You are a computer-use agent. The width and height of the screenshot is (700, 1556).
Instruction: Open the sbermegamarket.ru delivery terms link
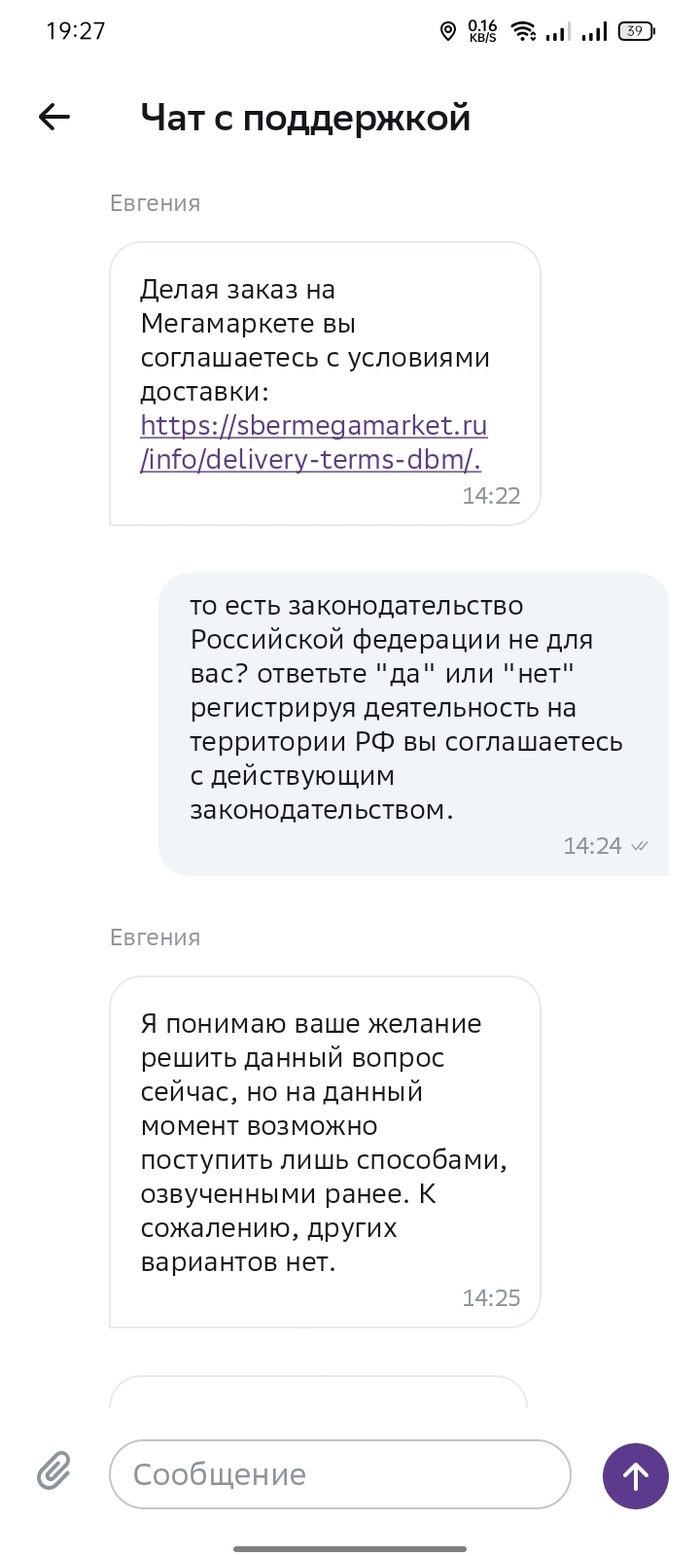pyautogui.click(x=313, y=442)
